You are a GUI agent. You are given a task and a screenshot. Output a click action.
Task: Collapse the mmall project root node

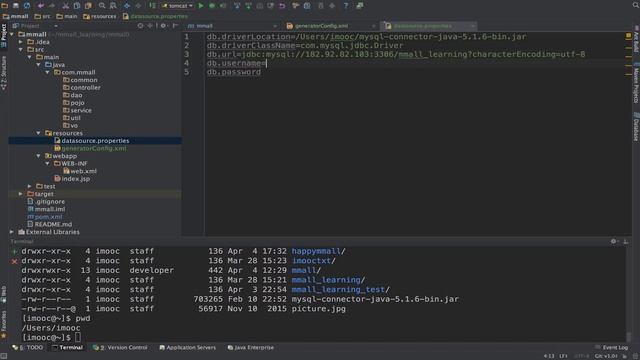click(x=12, y=34)
